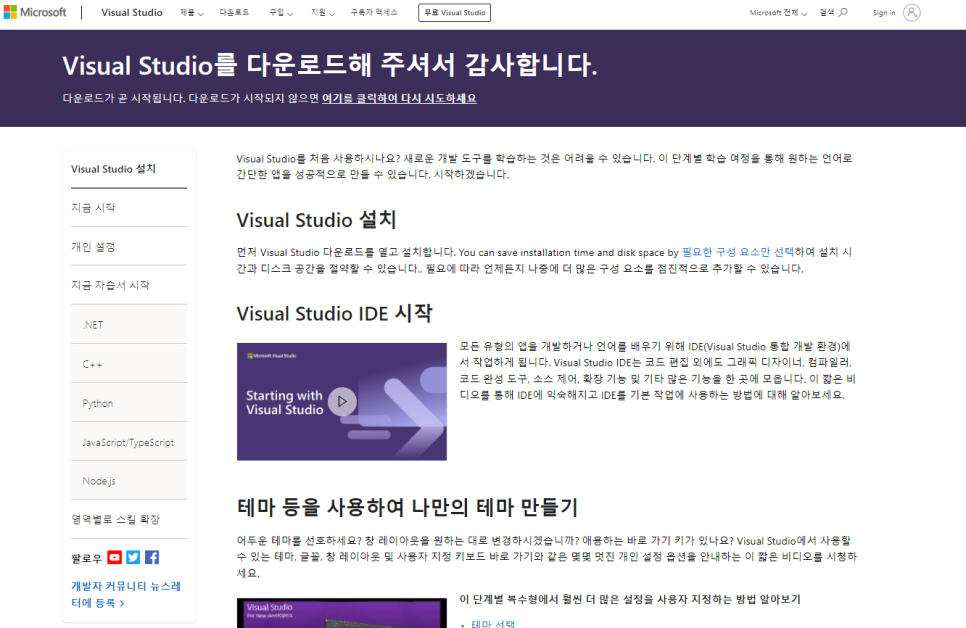Open the 다운로드 menu item
966x628 pixels.
click(x=234, y=12)
